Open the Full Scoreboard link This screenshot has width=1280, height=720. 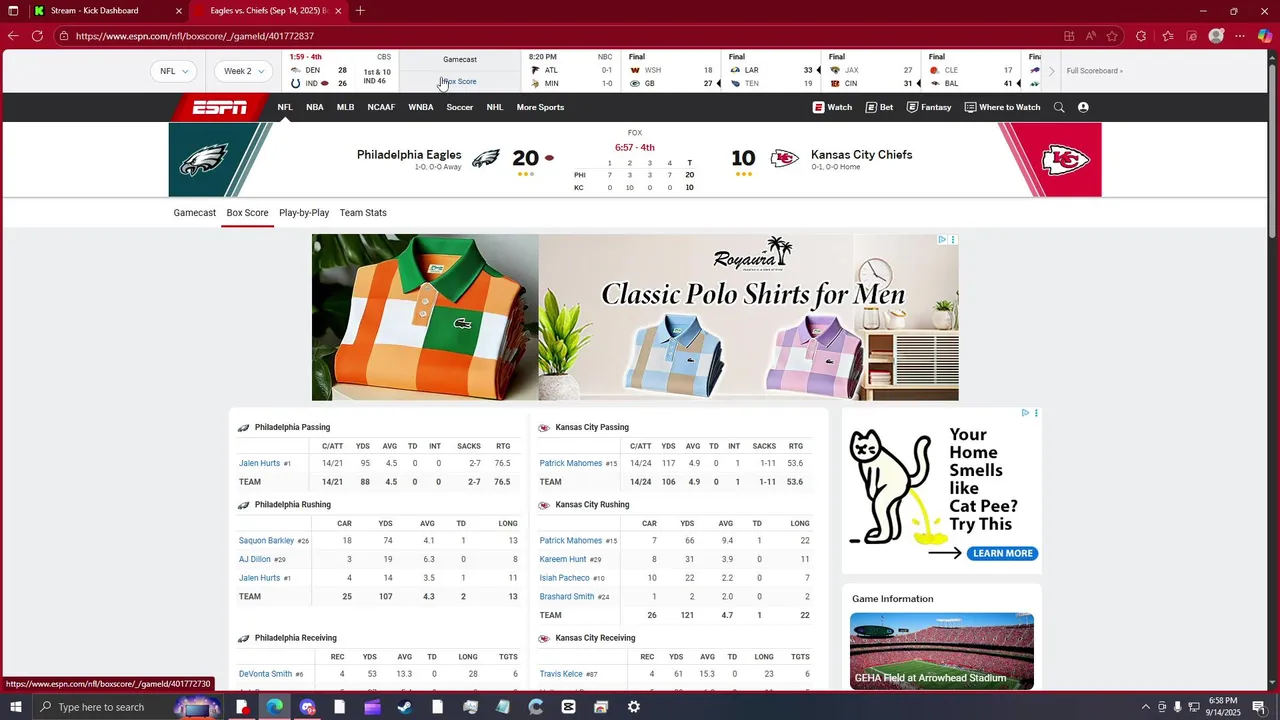[x=1094, y=71]
